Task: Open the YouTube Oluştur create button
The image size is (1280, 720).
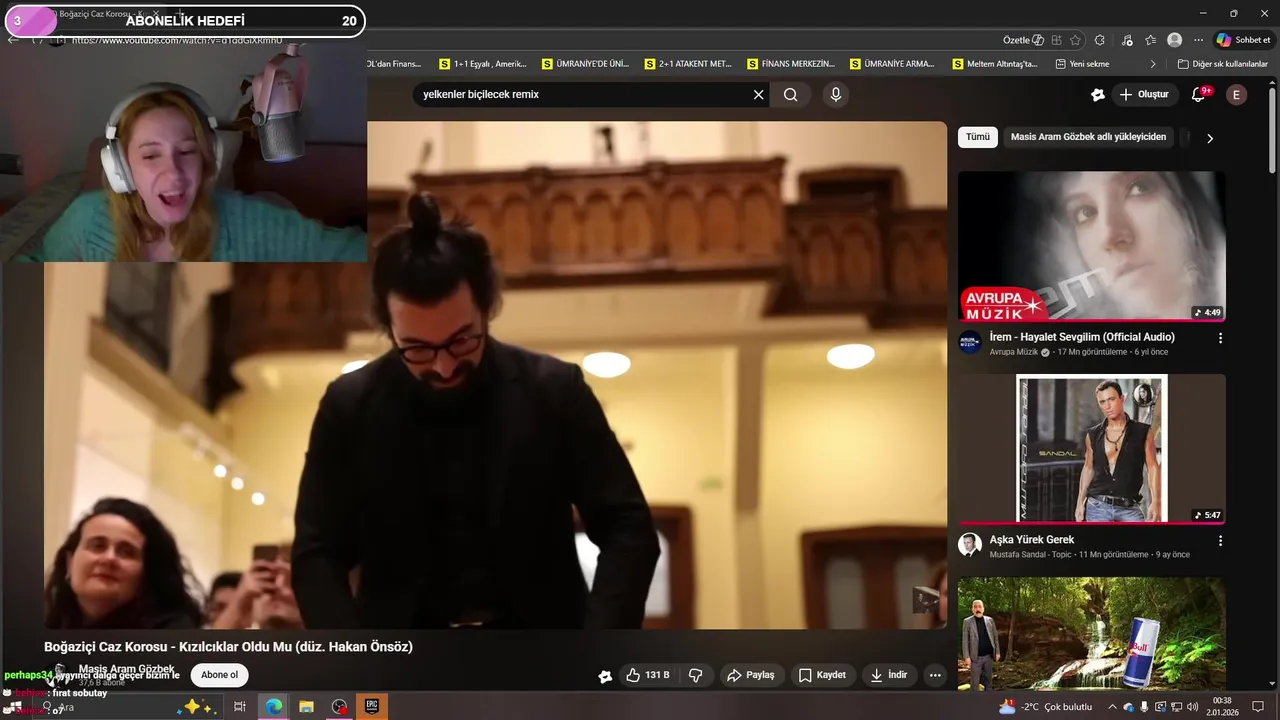Action: pyautogui.click(x=1143, y=95)
